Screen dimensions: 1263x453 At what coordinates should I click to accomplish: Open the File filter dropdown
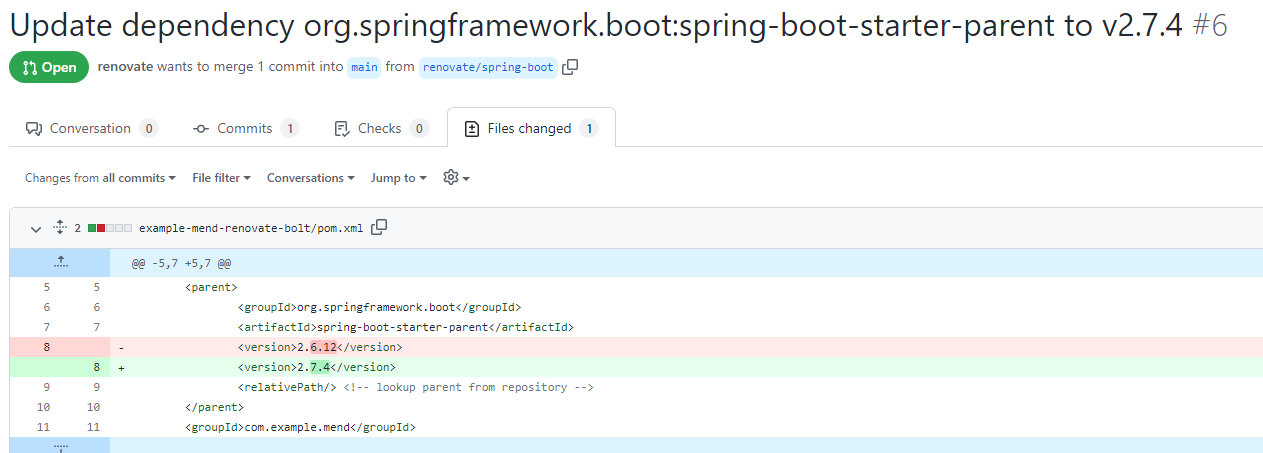coord(221,178)
